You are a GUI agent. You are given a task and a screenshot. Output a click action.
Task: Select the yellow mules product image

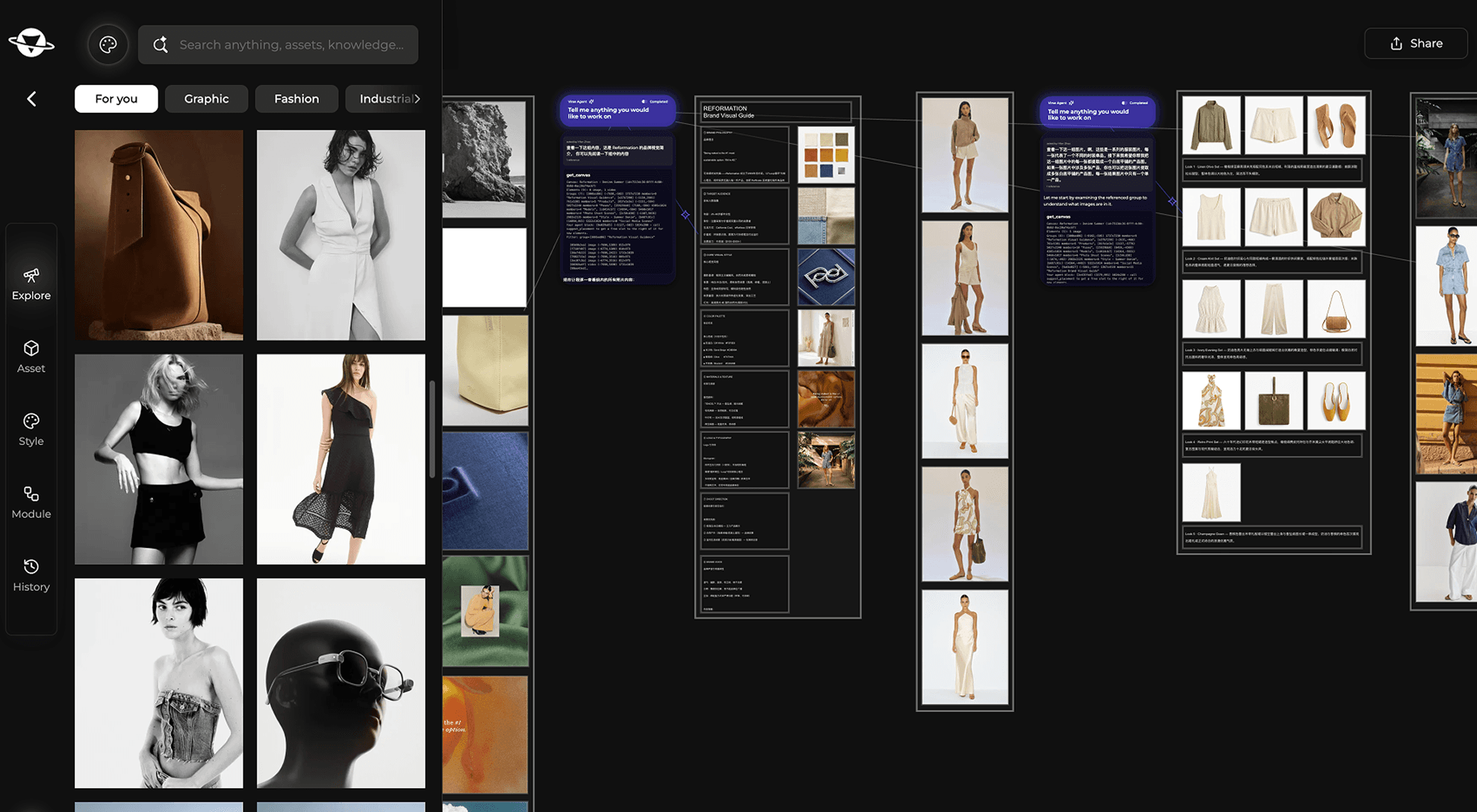pyautogui.click(x=1336, y=401)
